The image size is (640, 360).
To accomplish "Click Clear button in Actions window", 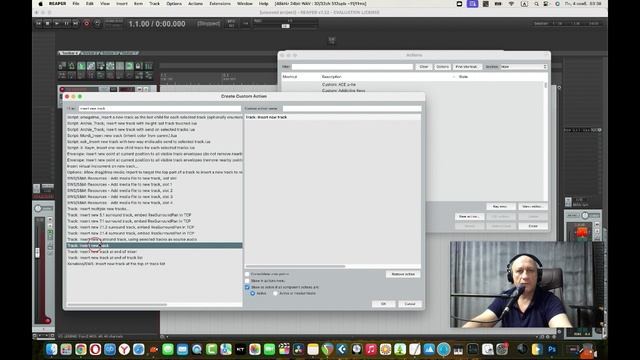I will 424,67.
